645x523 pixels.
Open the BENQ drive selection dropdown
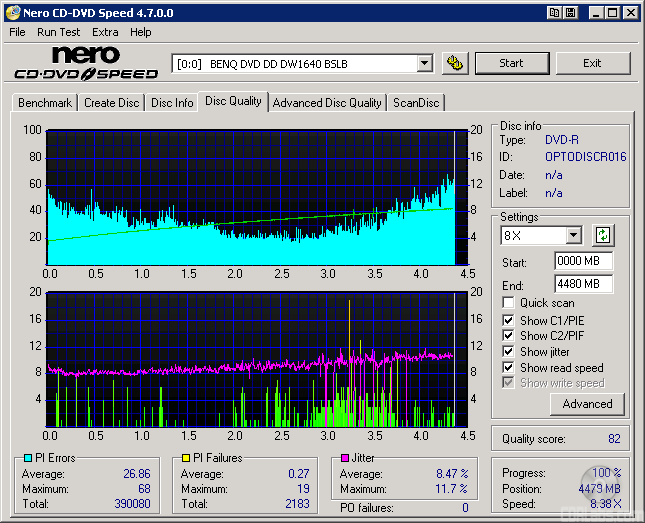(x=424, y=64)
